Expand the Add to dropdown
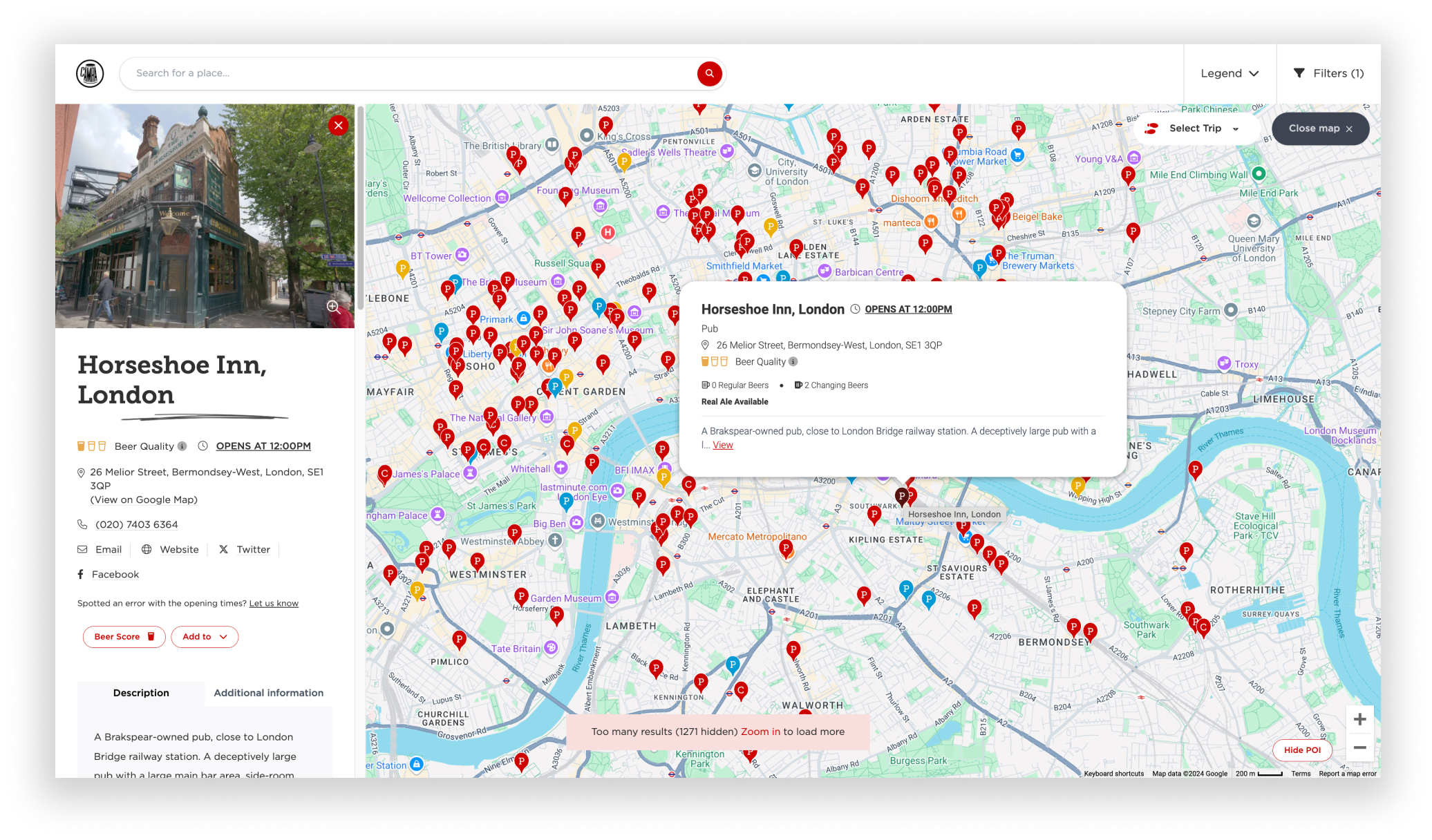 click(x=205, y=636)
